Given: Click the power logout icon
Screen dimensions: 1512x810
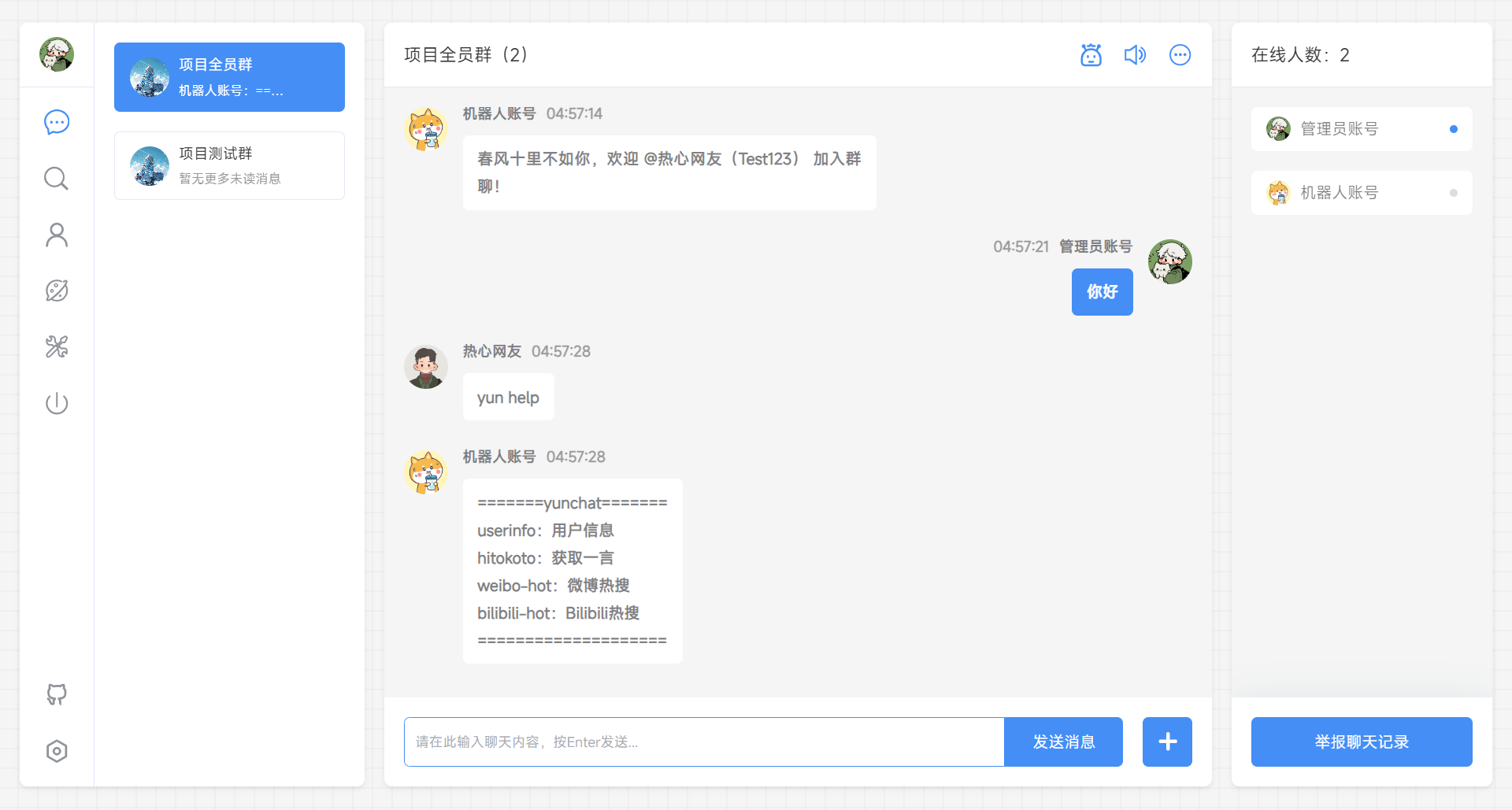Looking at the screenshot, I should 56,403.
